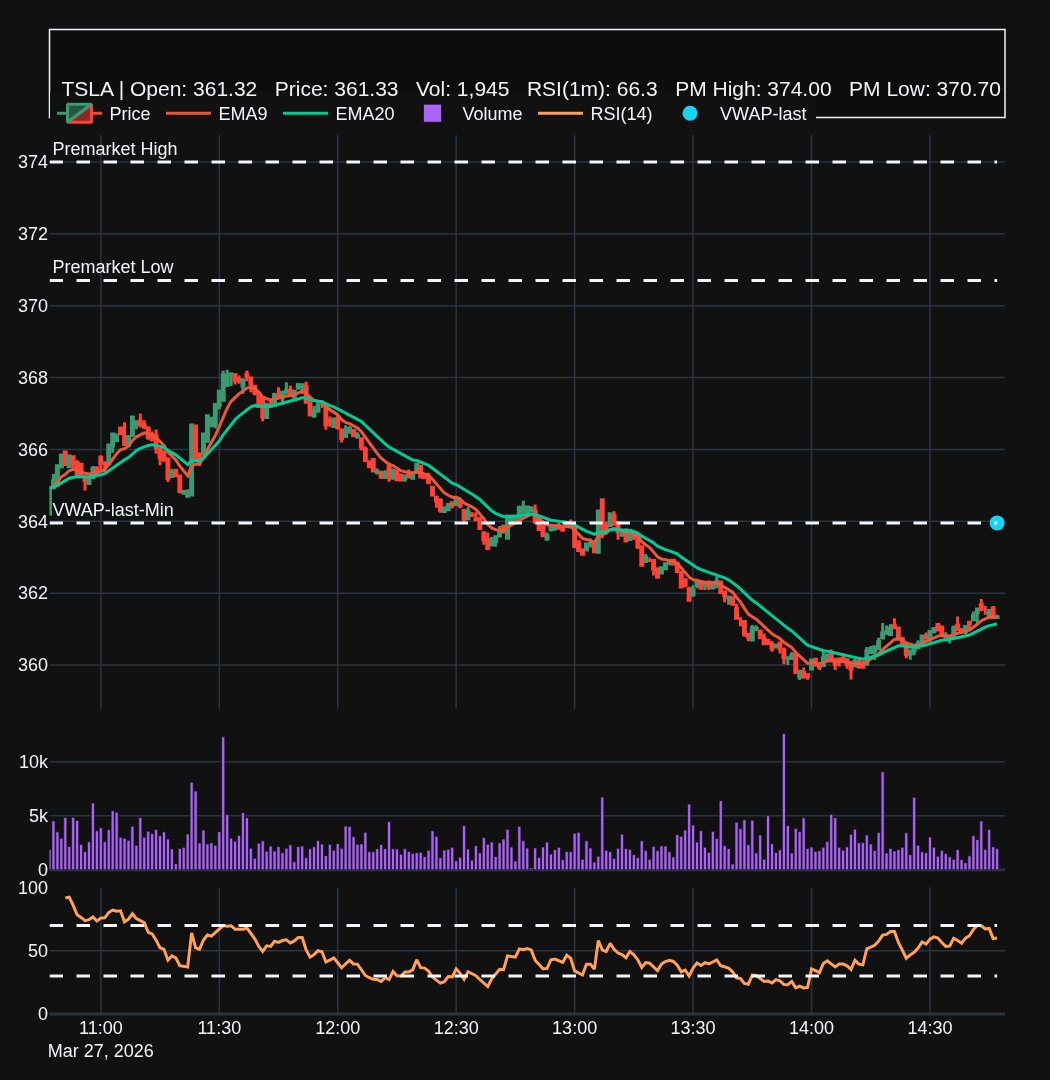Viewport: 1050px width, 1080px height.
Task: Toggle the EMA20 legend entry
Action: click(x=339, y=114)
